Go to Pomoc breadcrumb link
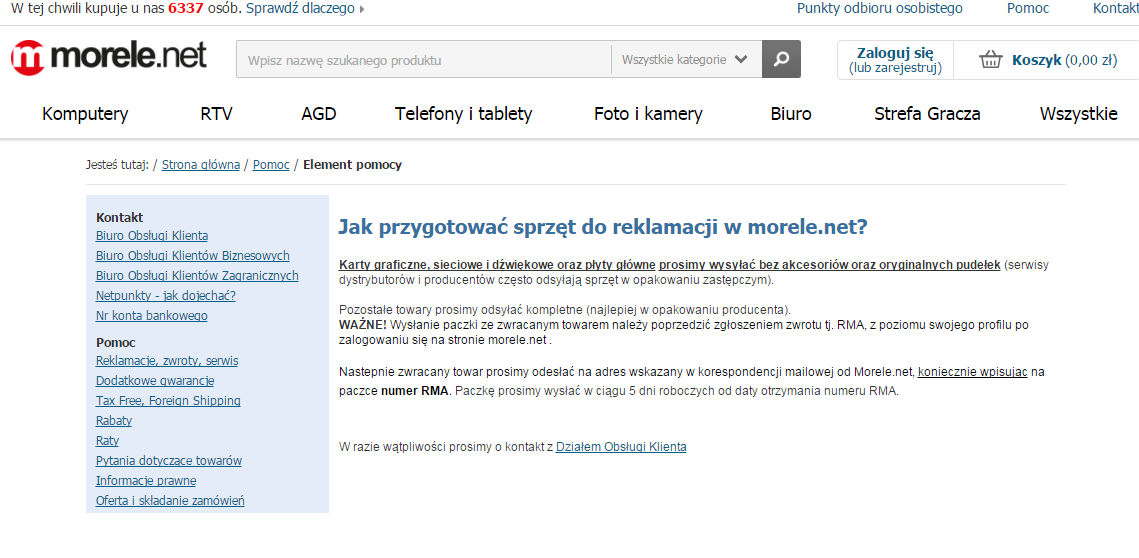This screenshot has height=558, width=1139. pyautogui.click(x=271, y=165)
